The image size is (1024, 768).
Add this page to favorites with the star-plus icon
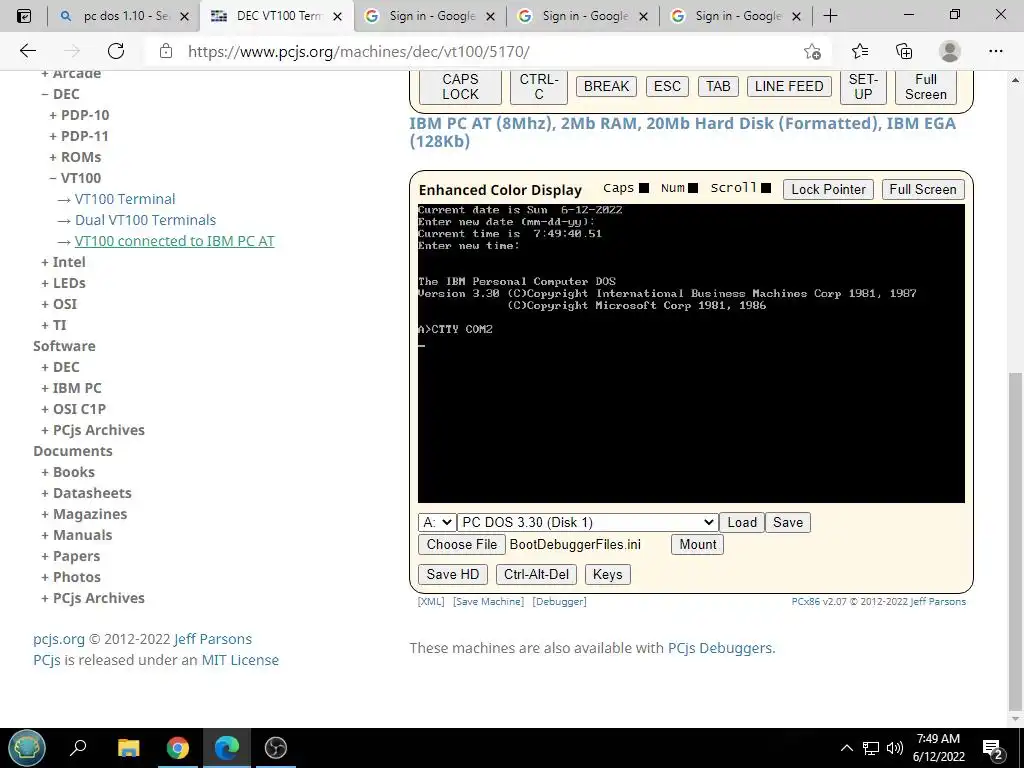point(812,51)
